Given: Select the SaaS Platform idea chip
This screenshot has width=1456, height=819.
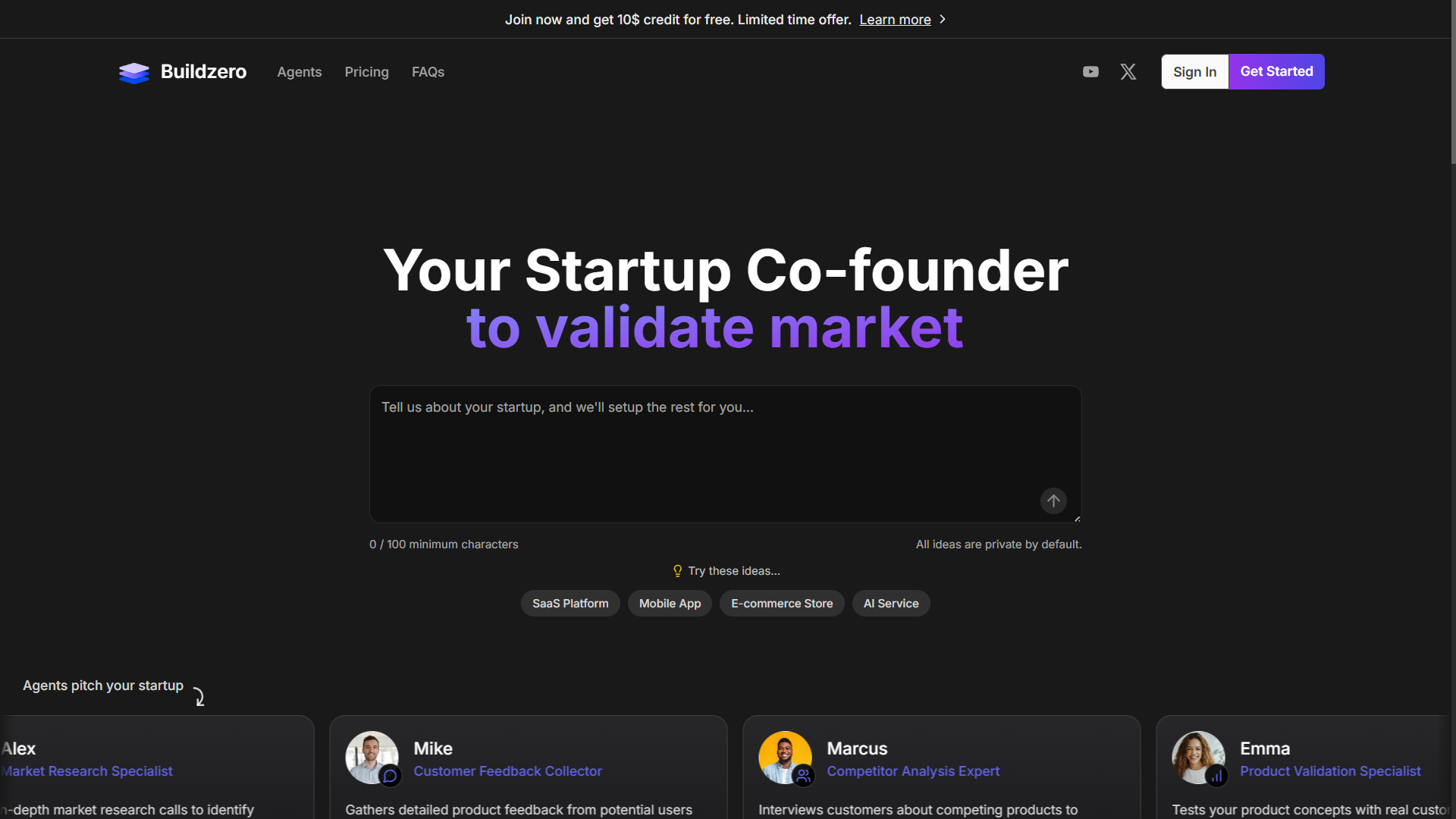Looking at the screenshot, I should tap(570, 604).
